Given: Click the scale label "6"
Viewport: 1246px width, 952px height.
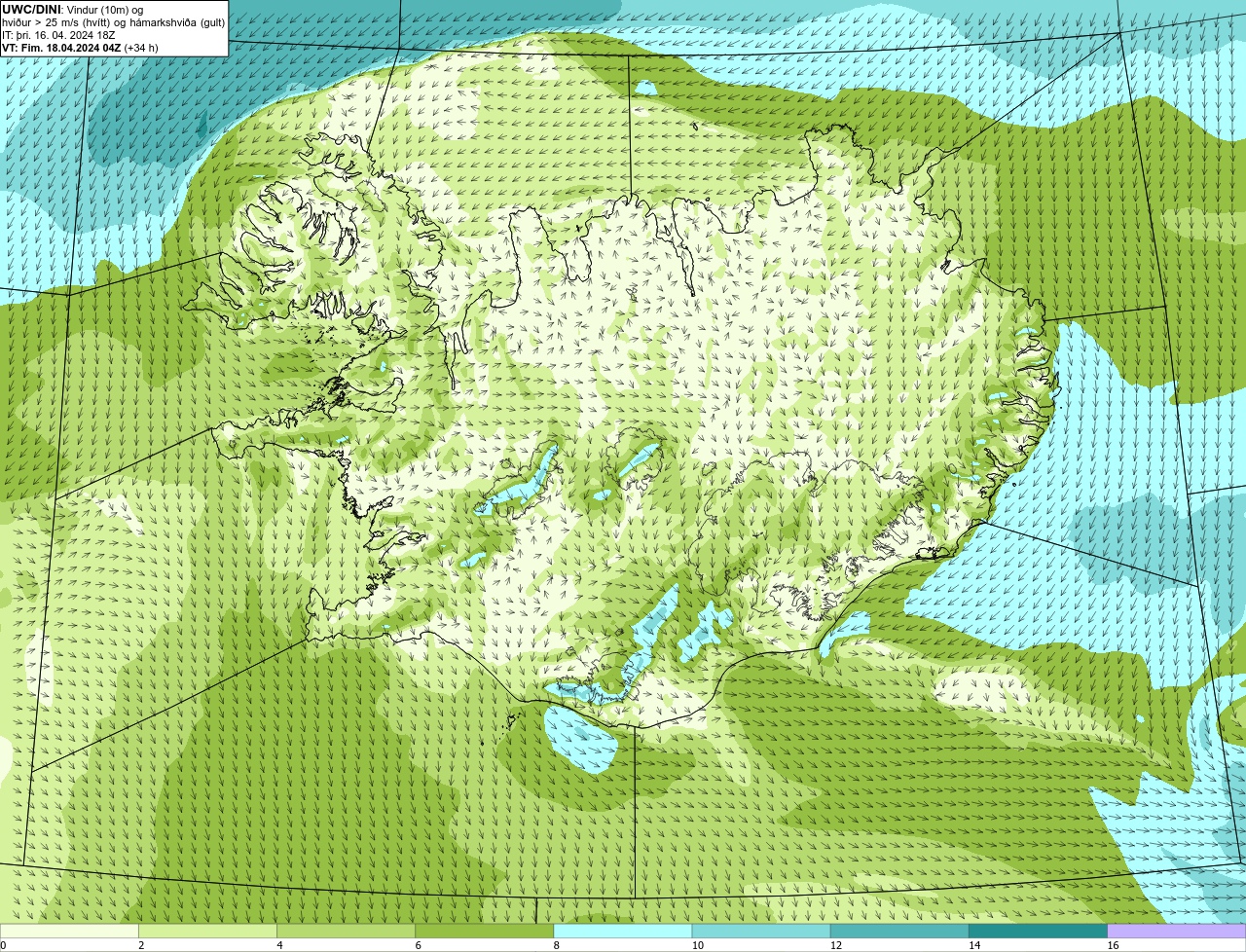Looking at the screenshot, I should tap(418, 945).
